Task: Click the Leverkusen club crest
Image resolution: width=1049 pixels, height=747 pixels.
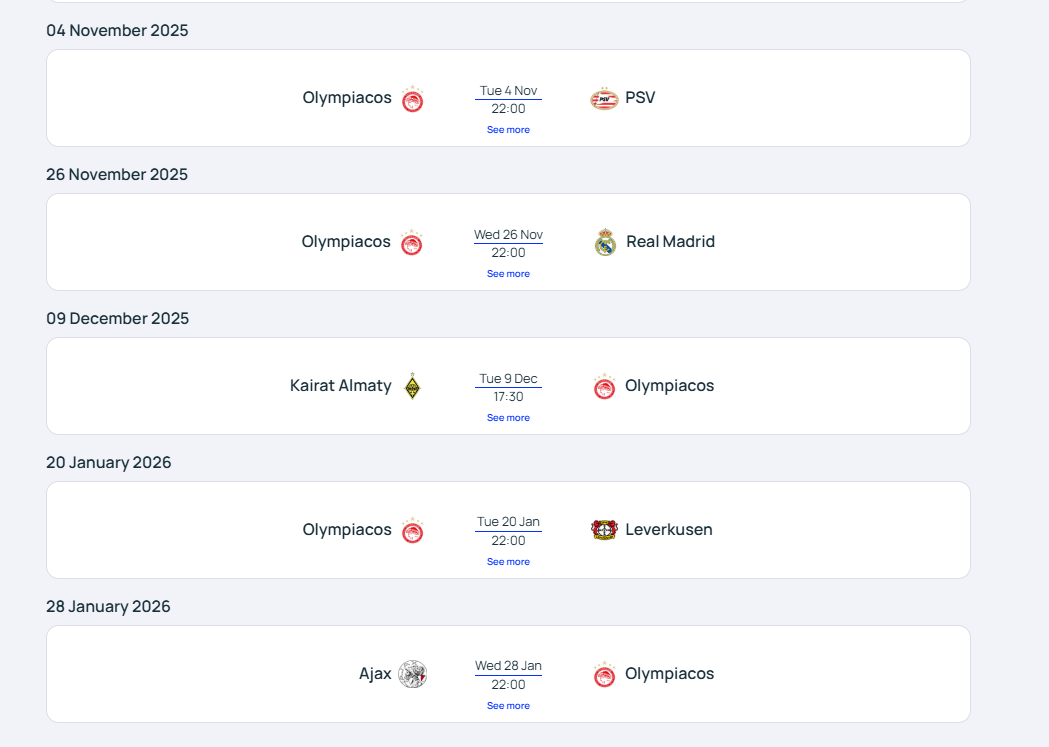Action: point(604,530)
